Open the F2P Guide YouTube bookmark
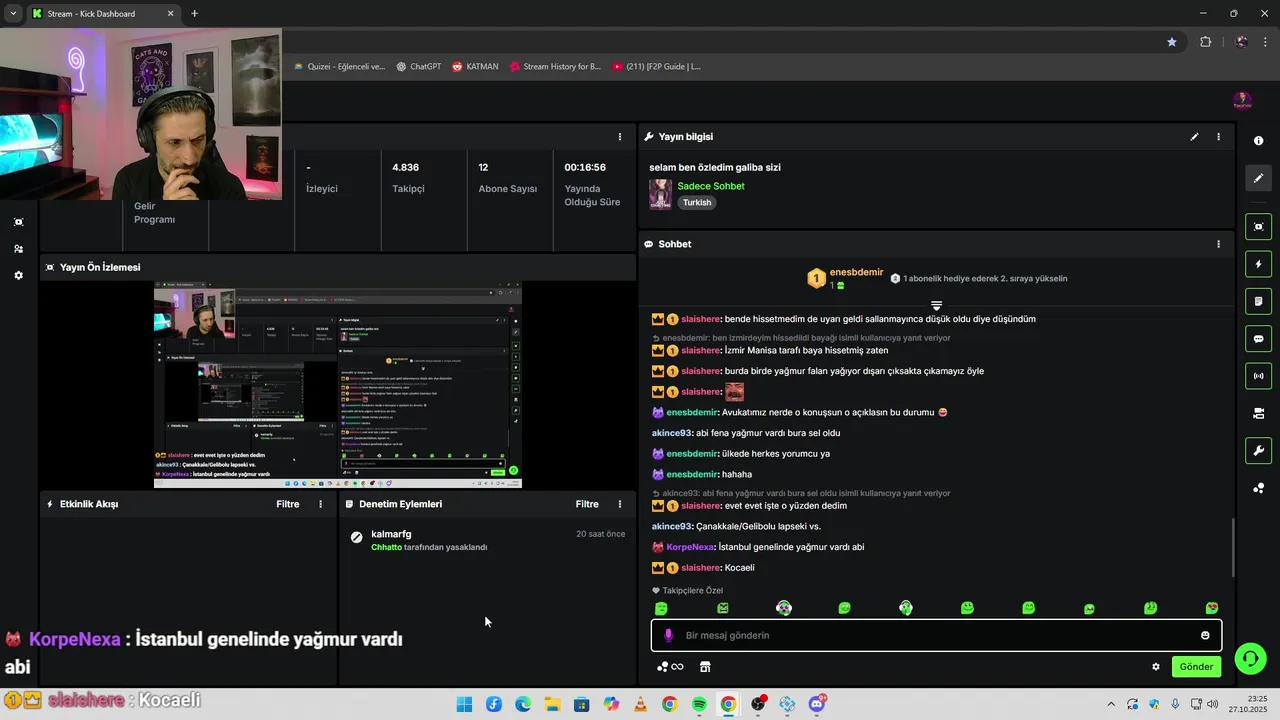The image size is (1280, 720). point(656,67)
